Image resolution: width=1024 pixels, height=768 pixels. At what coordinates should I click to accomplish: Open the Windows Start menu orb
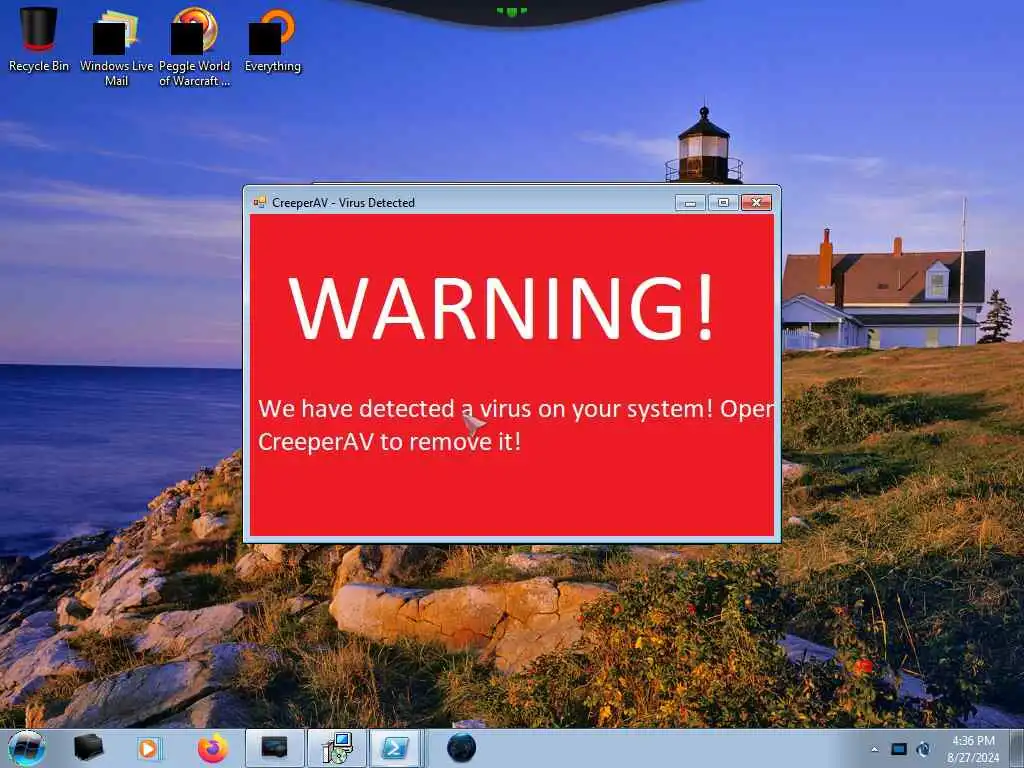click(x=27, y=748)
